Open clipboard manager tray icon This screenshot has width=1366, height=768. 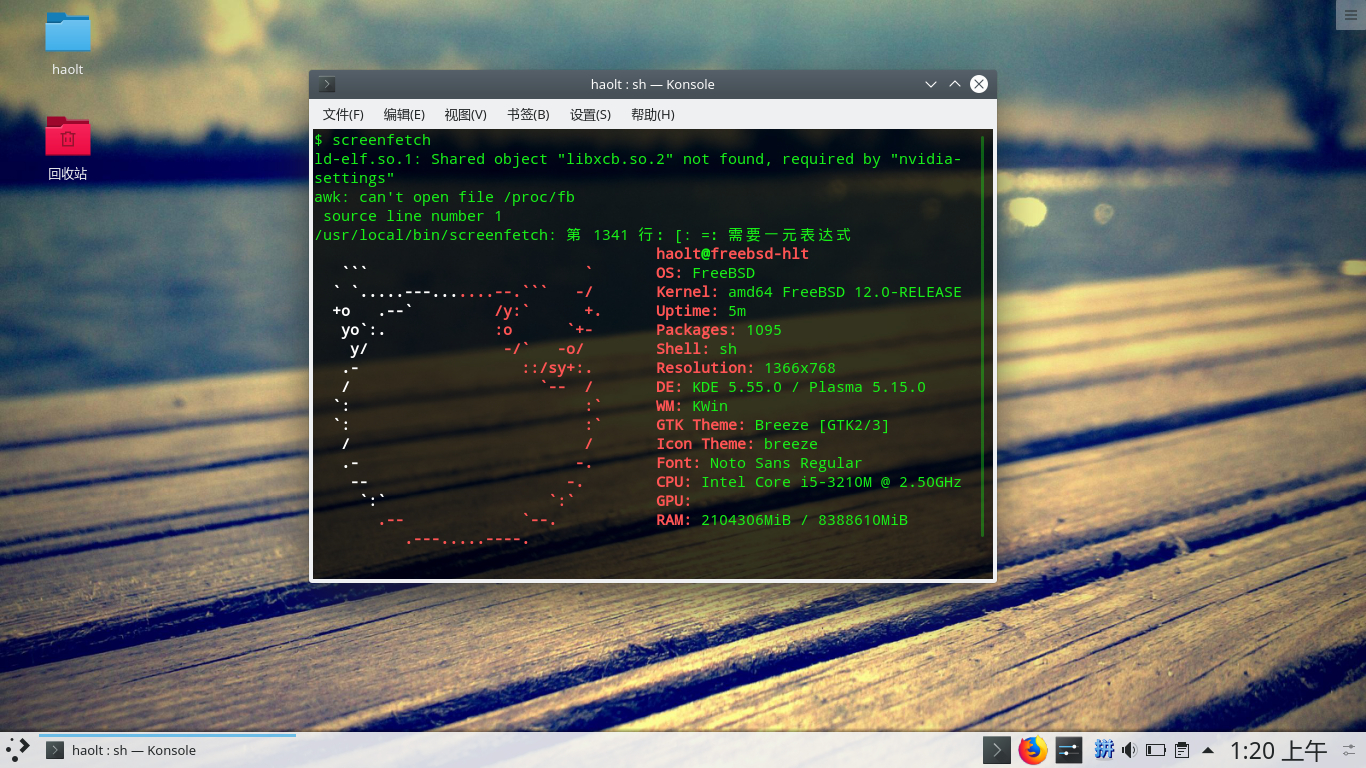(x=1181, y=750)
